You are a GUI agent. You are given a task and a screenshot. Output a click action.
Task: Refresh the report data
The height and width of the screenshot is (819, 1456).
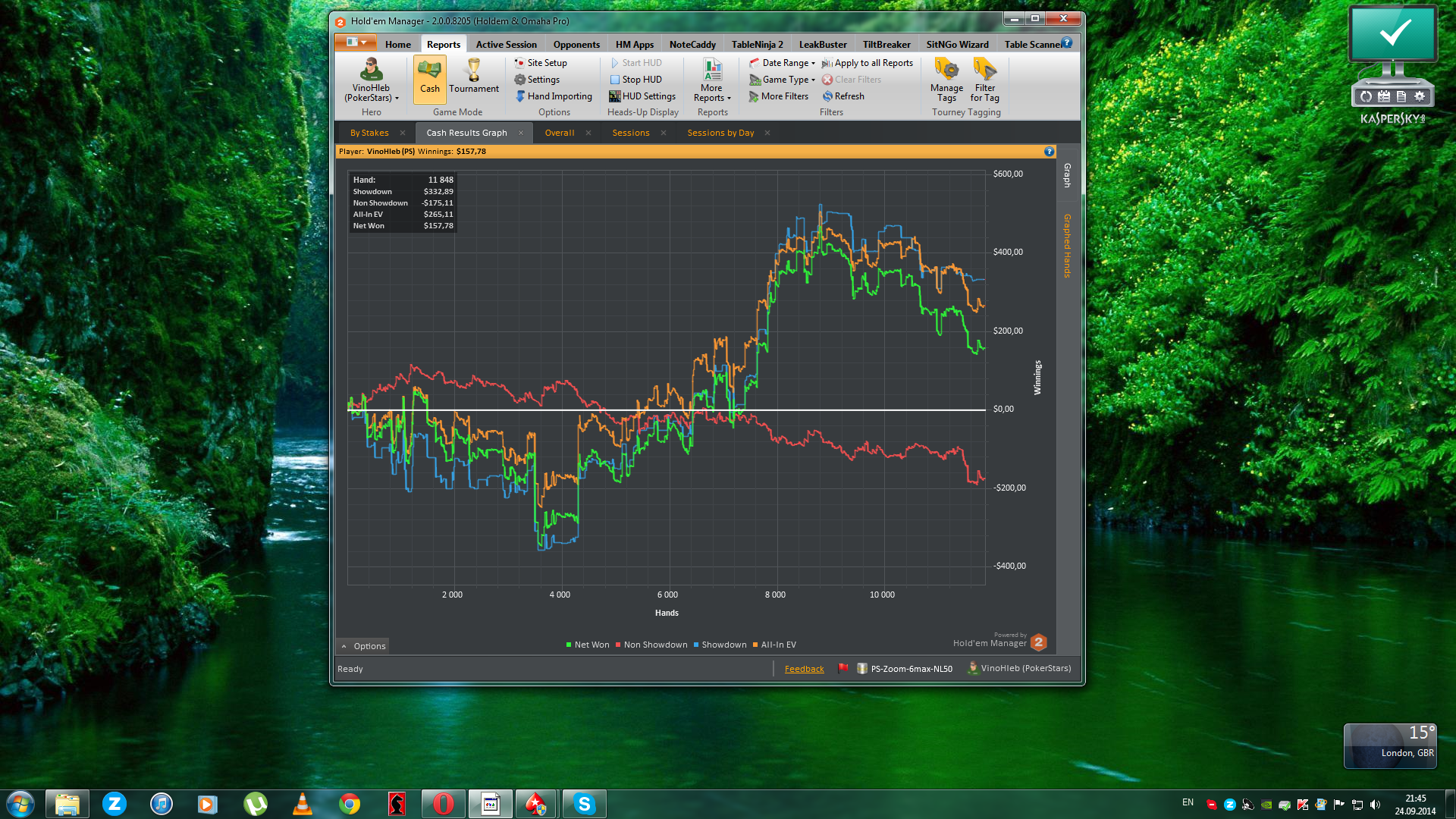coord(843,96)
